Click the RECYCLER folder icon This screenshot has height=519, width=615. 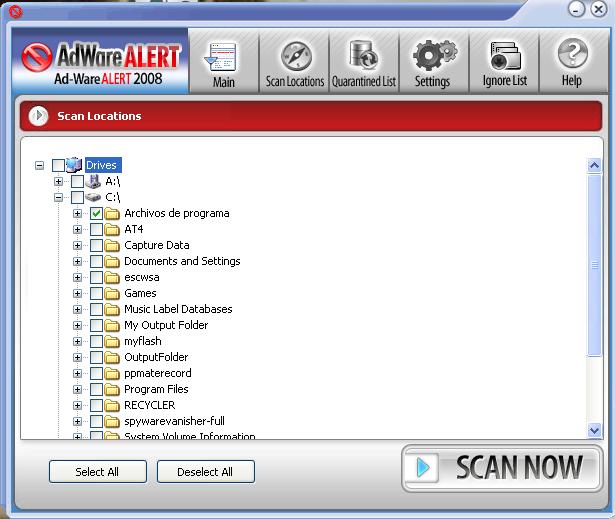112,405
